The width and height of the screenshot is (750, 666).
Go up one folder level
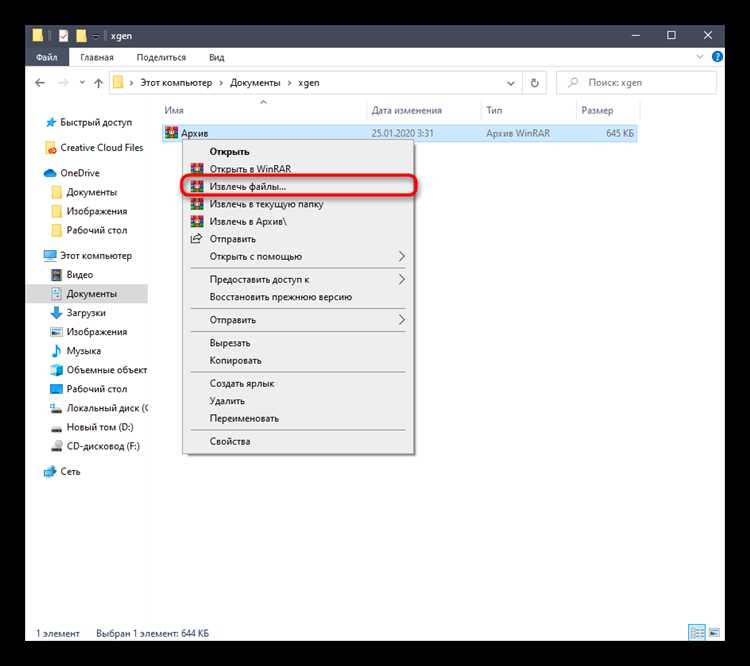click(99, 83)
